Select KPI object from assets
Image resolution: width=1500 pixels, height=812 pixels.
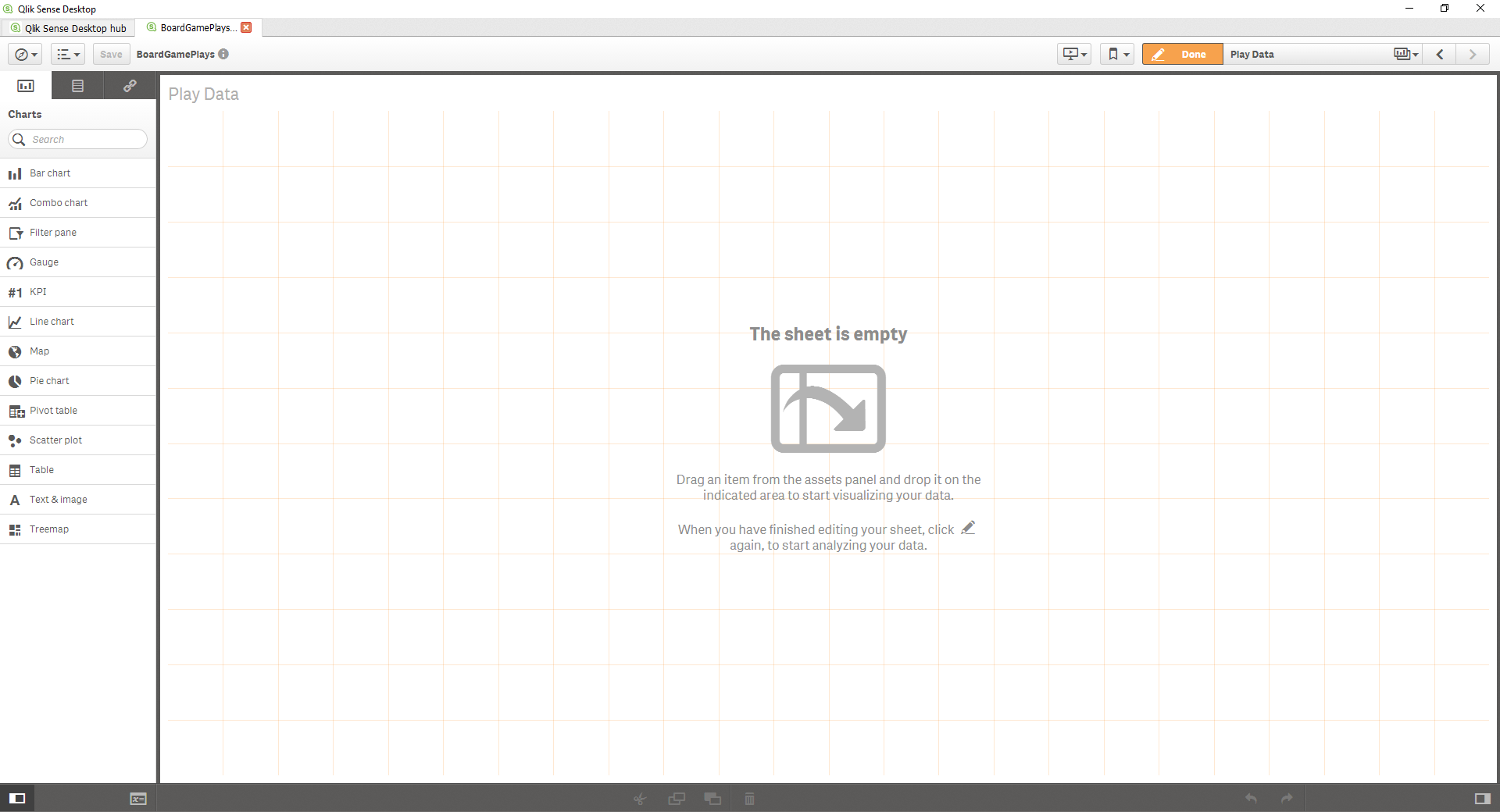[78, 292]
